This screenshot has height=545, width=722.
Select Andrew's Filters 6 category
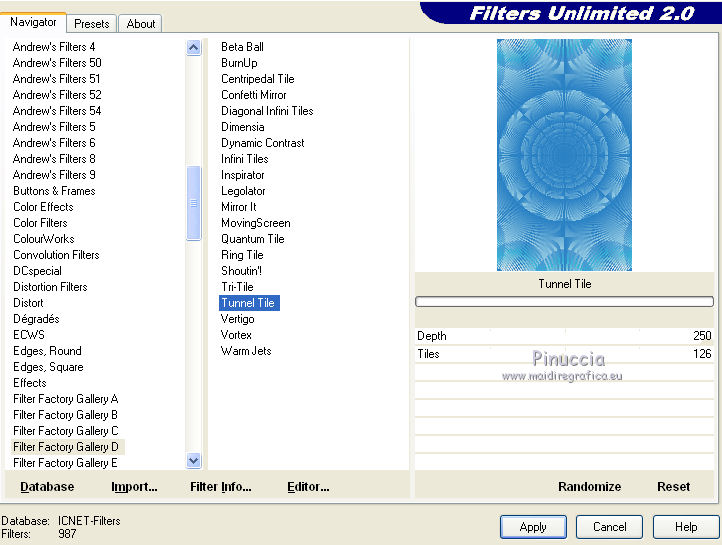[x=54, y=143]
